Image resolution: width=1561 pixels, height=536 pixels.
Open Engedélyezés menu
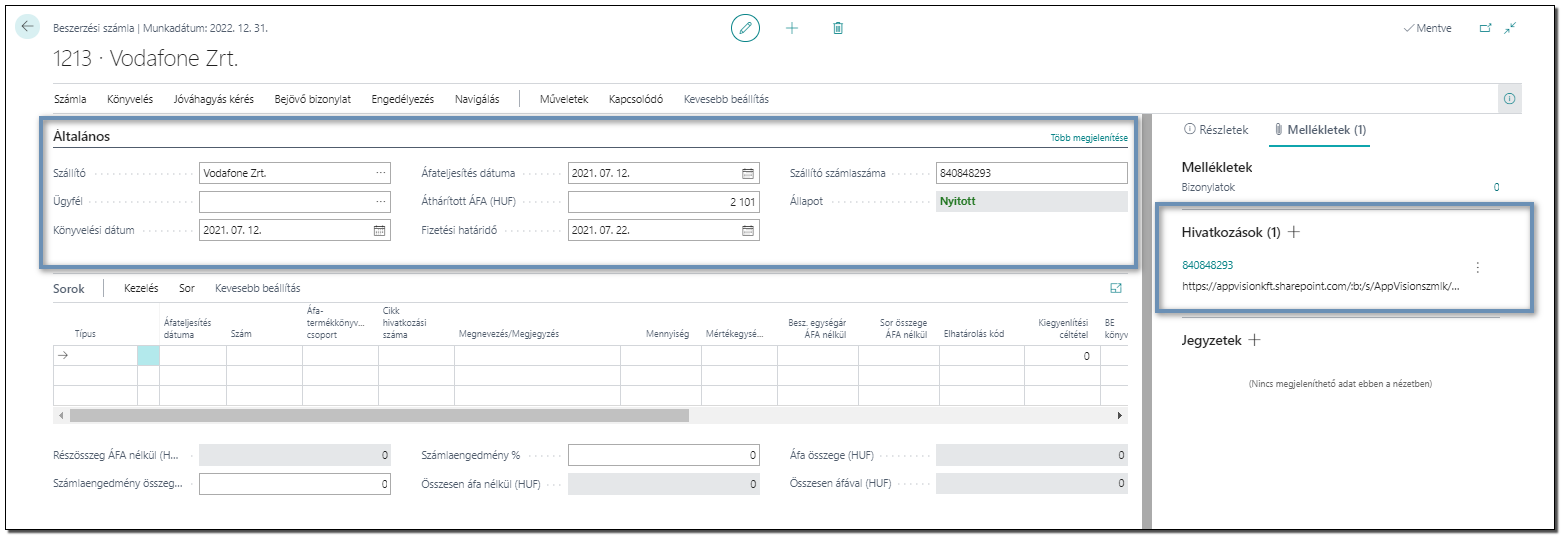(x=402, y=99)
